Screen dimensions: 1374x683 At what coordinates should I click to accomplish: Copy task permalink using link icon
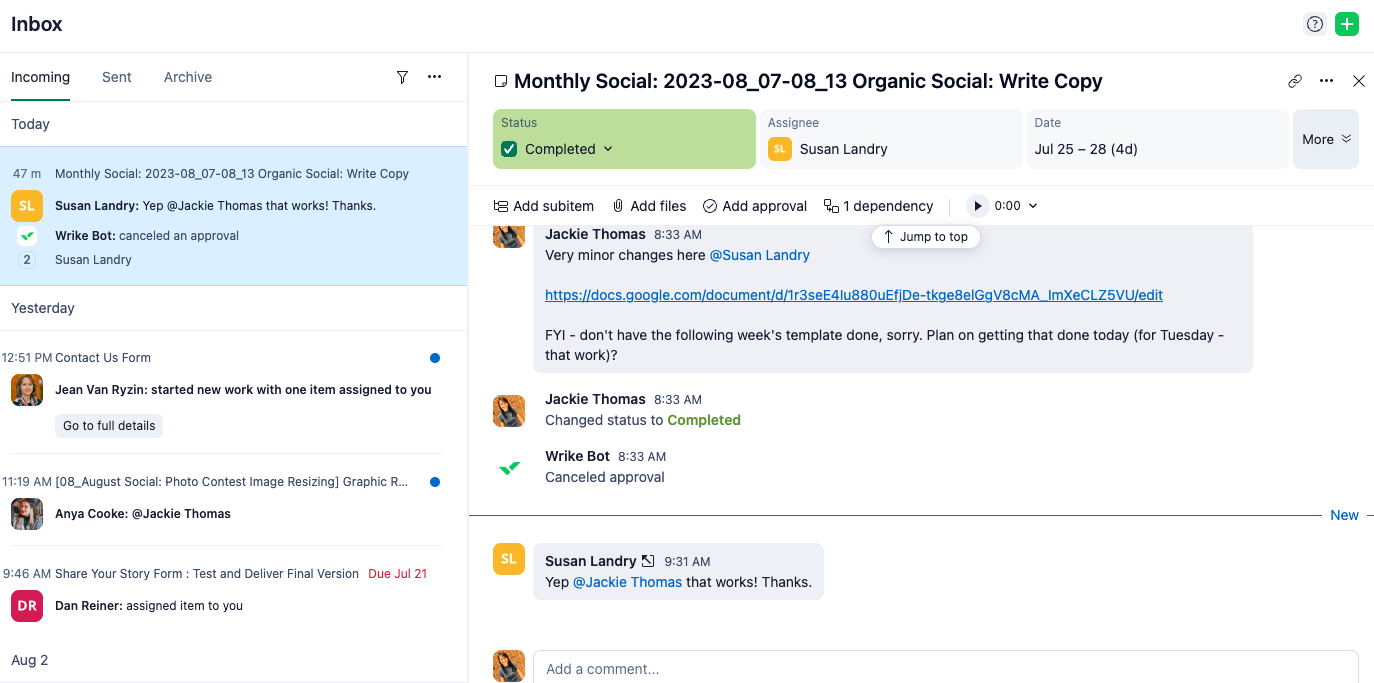(1295, 81)
